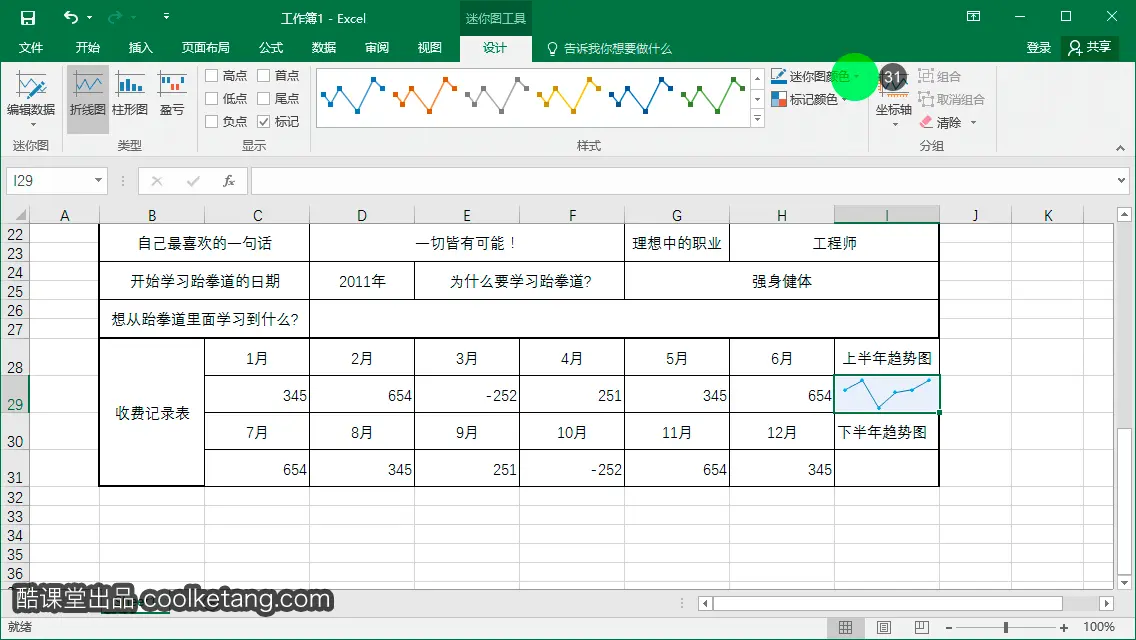Expand the sparkline style gallery
This screenshot has height=640, width=1136.
click(x=758, y=119)
